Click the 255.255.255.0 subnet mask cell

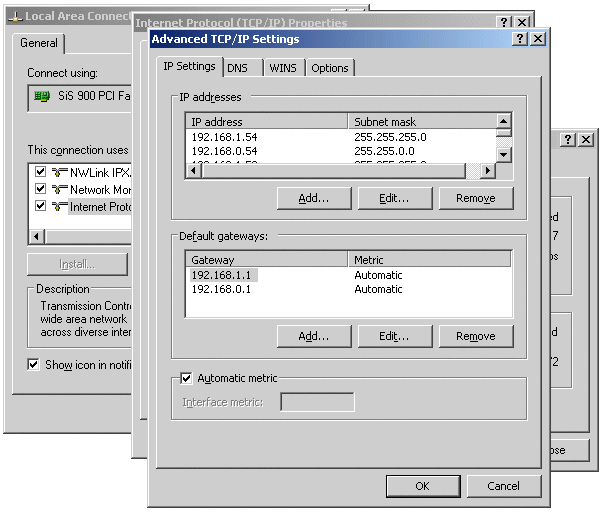(x=390, y=137)
